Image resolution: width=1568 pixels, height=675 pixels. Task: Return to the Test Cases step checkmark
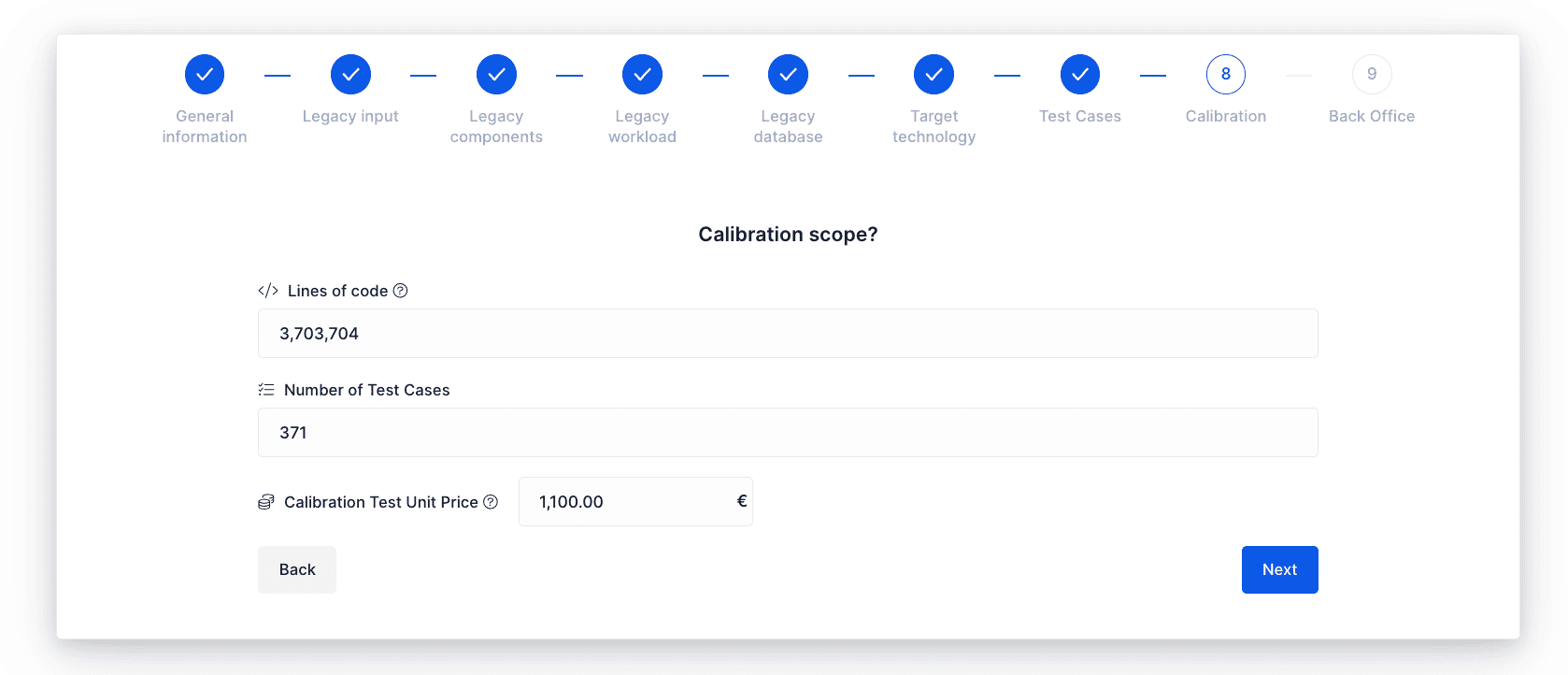(1079, 75)
